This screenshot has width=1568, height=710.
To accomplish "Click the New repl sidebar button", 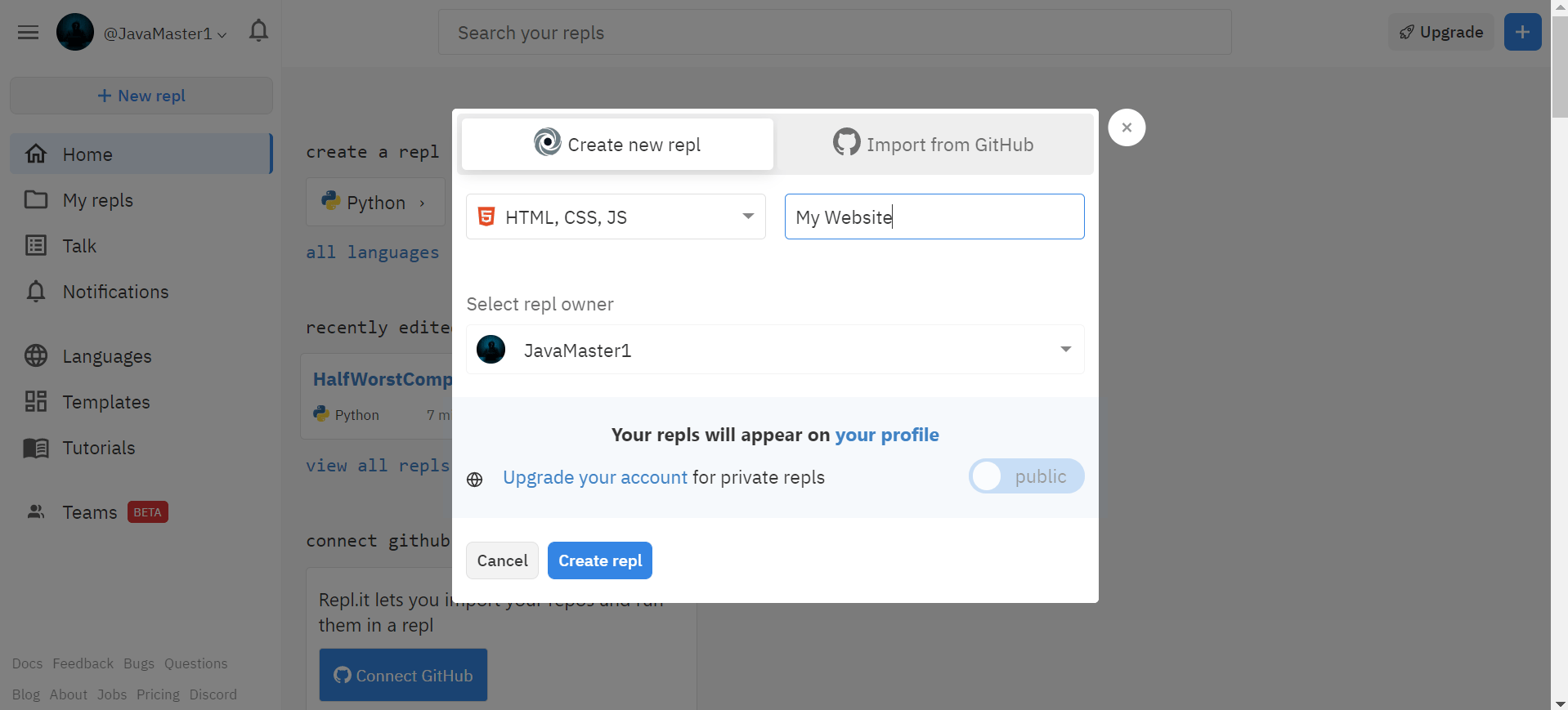I will (141, 96).
